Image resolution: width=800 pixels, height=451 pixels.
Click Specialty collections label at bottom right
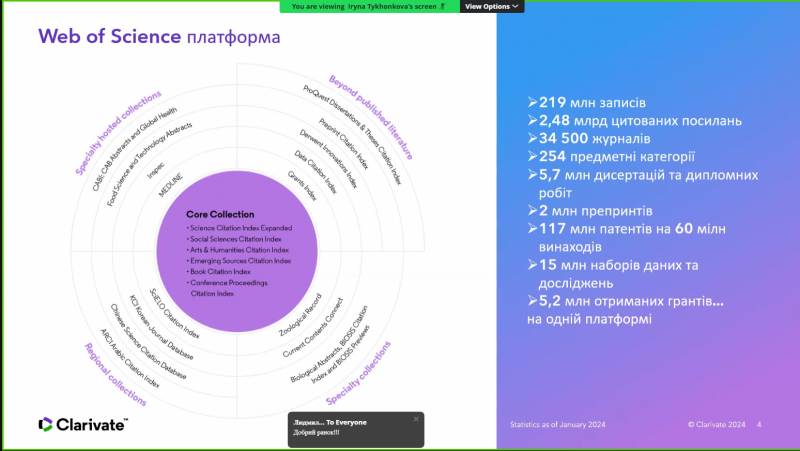coord(358,373)
